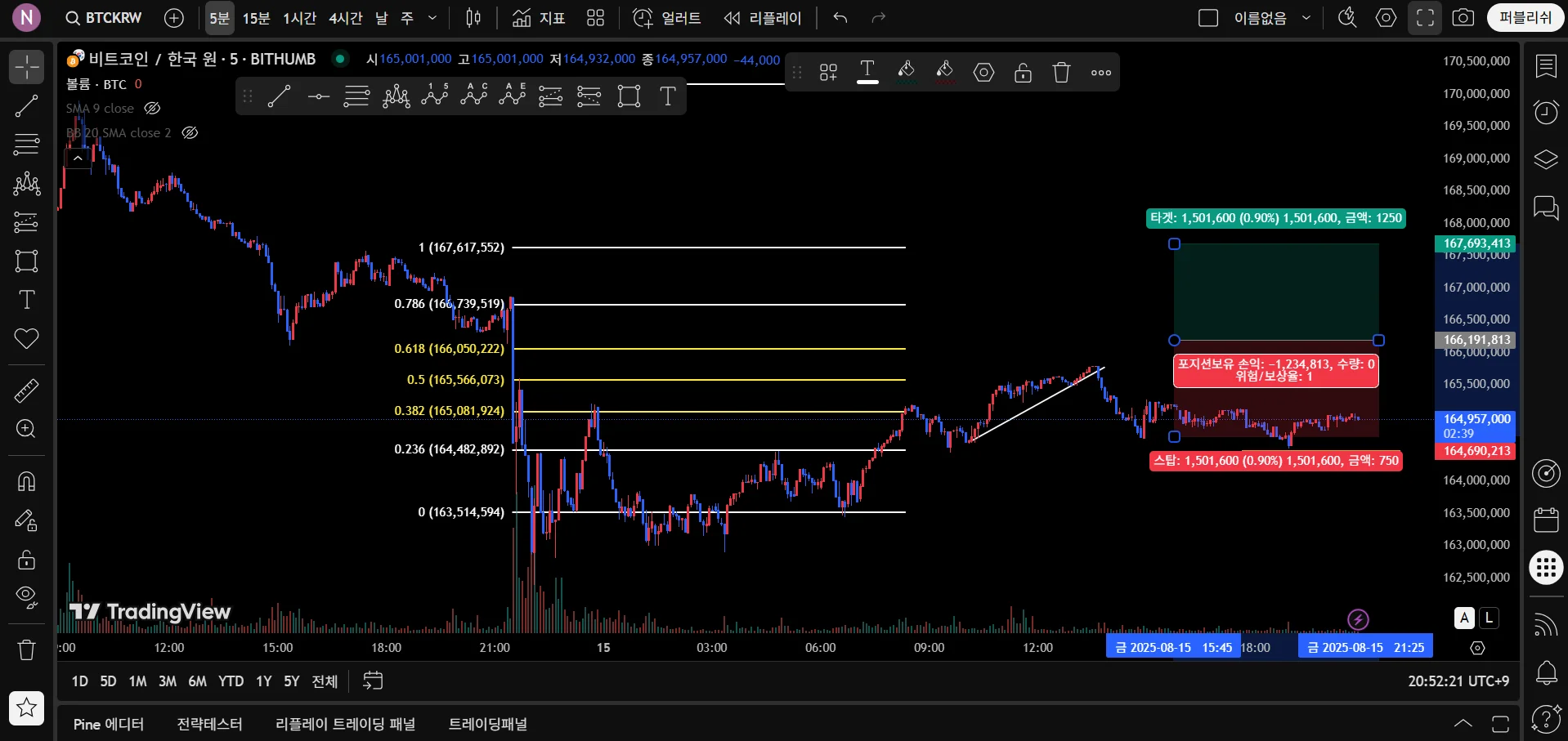Toggle visibility of SMA 9 close indicator
This screenshot has width=1568, height=741.
click(x=152, y=108)
